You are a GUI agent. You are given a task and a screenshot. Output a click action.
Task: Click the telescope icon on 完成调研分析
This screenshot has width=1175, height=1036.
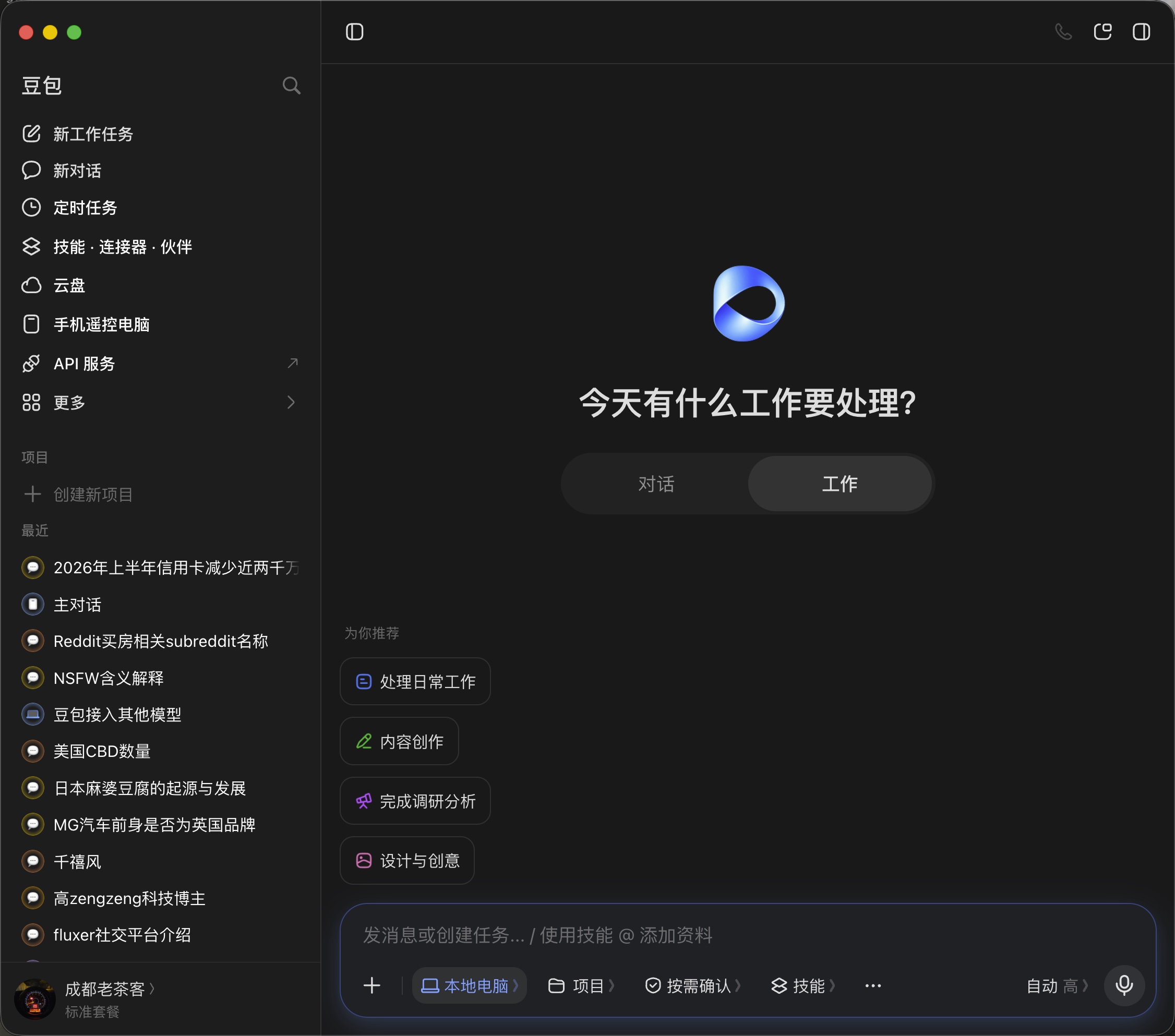pyautogui.click(x=364, y=801)
